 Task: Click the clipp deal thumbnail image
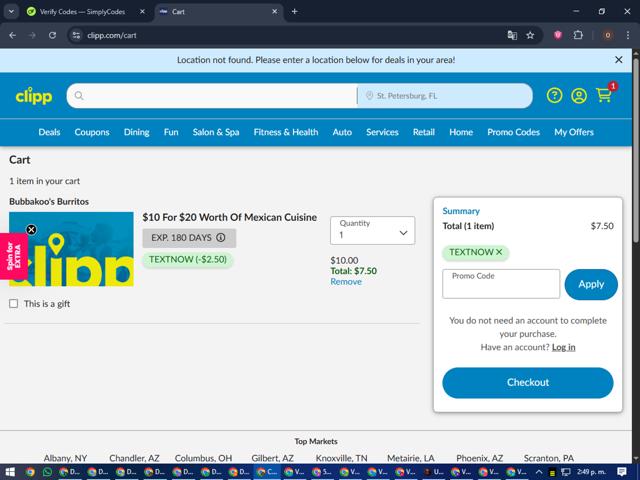pyautogui.click(x=71, y=249)
